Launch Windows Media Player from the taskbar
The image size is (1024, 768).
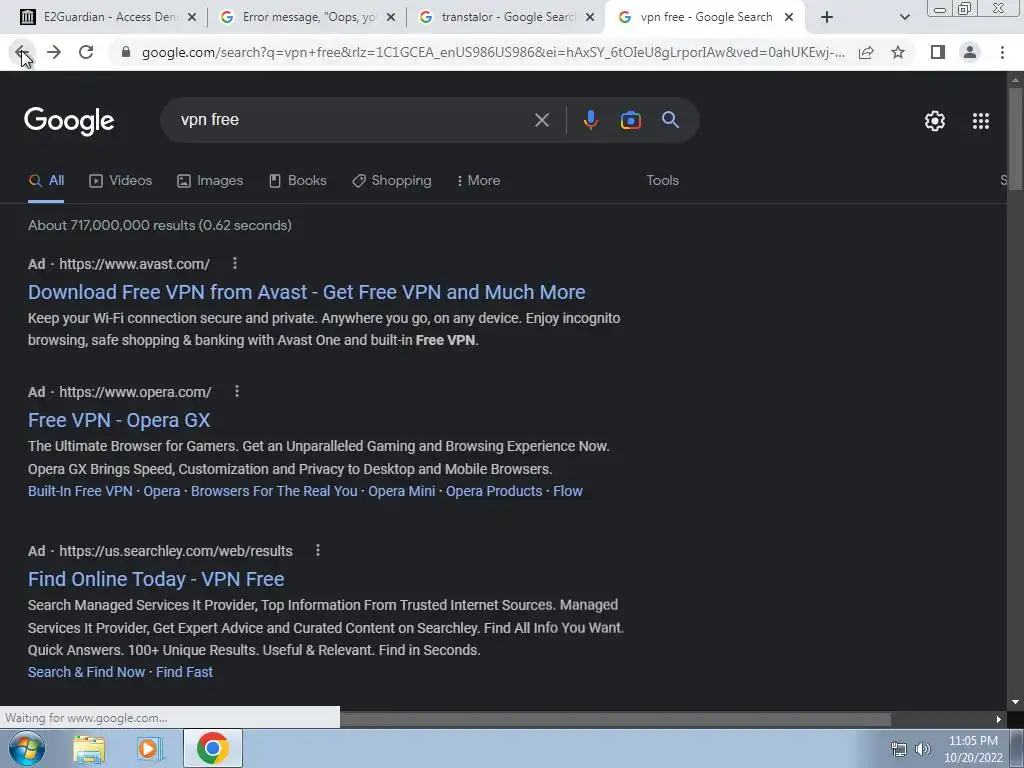coord(149,748)
